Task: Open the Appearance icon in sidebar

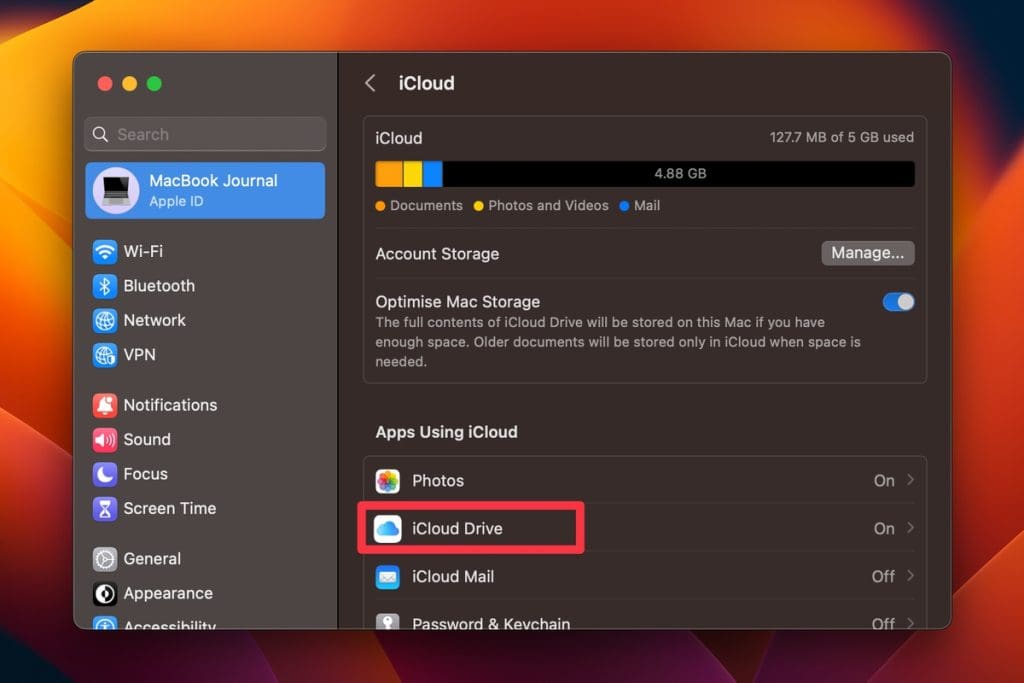Action: (x=104, y=594)
